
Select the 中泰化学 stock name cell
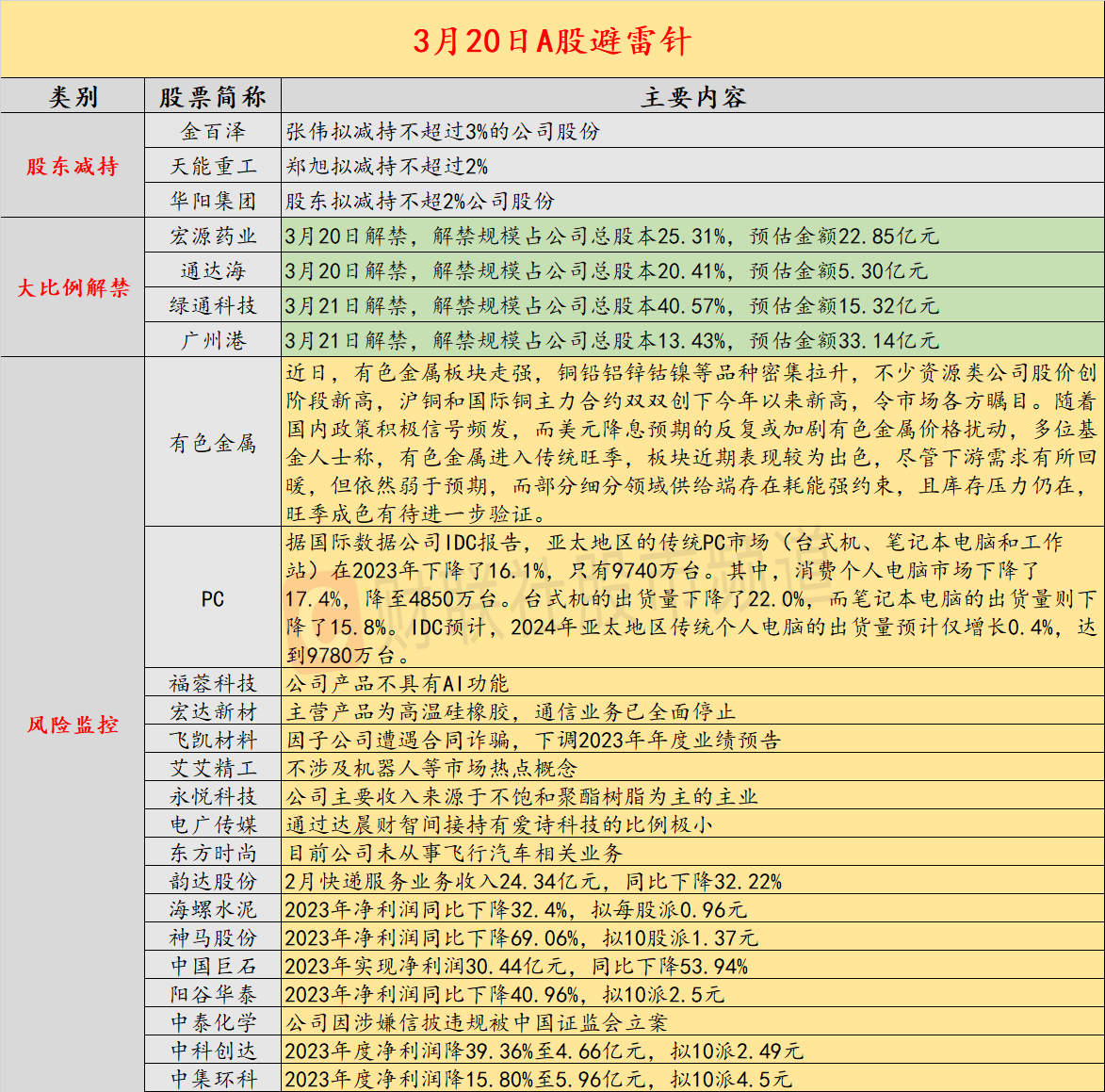(213, 1022)
